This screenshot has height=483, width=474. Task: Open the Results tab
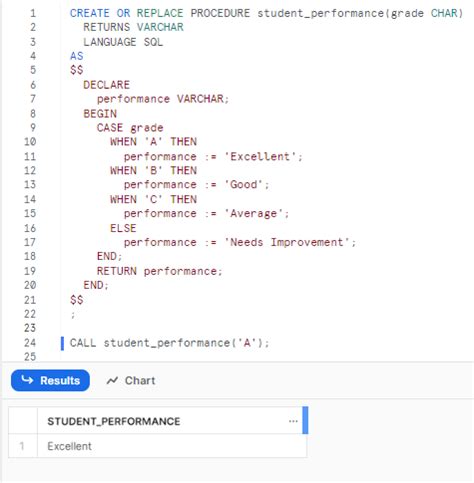[50, 380]
